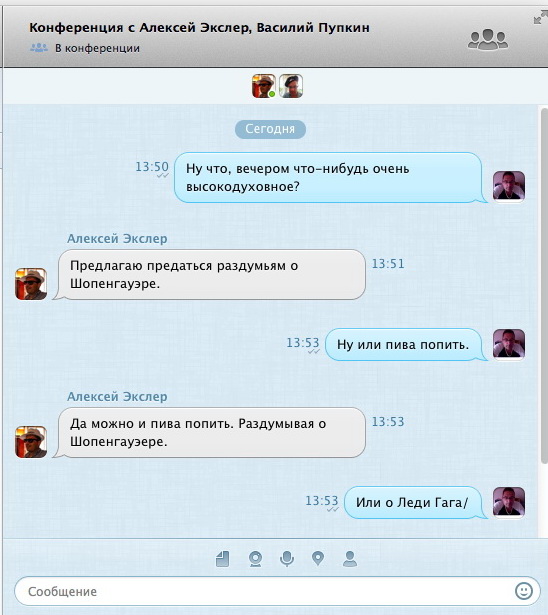Share location with the pin icon

318,559
